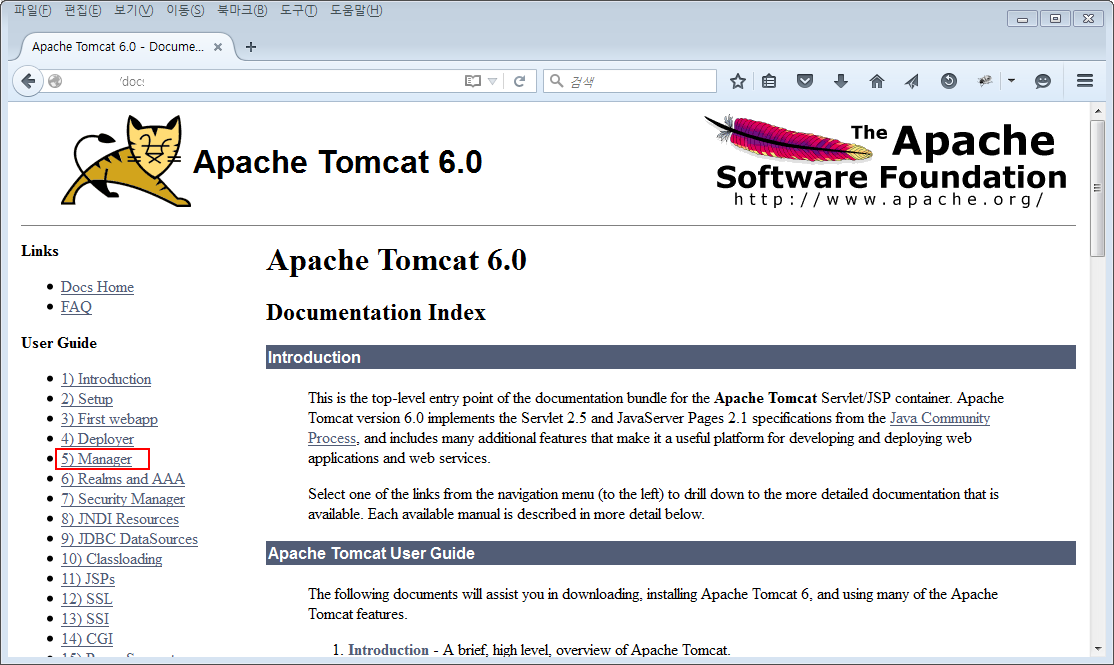This screenshot has width=1114, height=665.
Task: Open the 4) Deployer link
Action: point(97,439)
